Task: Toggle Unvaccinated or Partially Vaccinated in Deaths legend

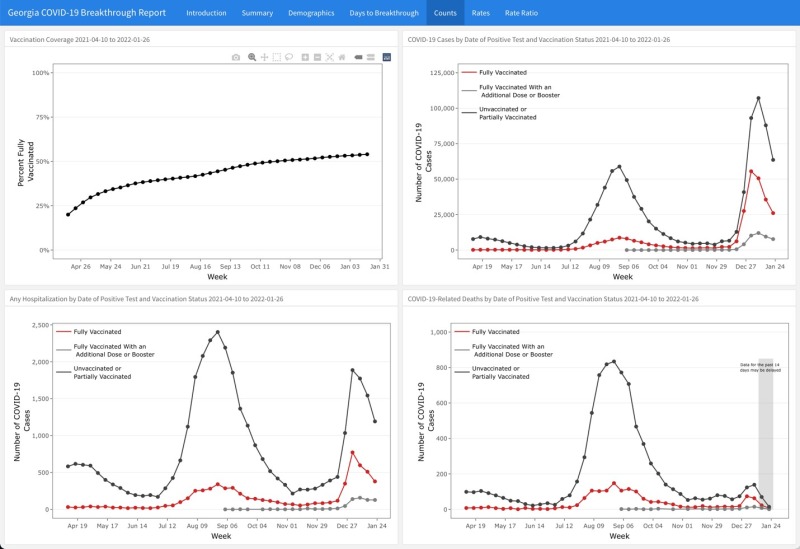Action: [492, 372]
